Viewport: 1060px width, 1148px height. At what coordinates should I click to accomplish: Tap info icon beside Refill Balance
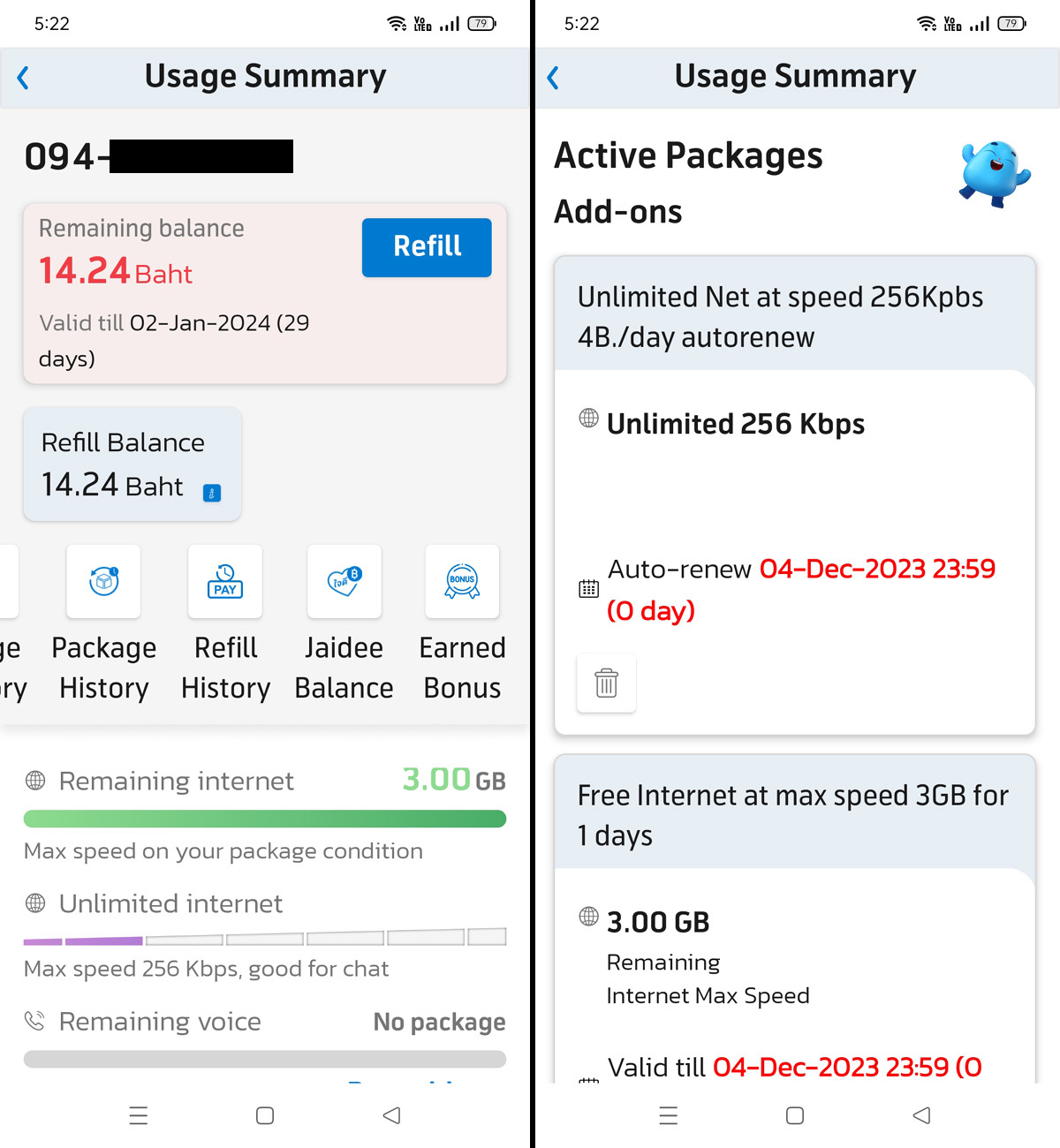[x=212, y=493]
